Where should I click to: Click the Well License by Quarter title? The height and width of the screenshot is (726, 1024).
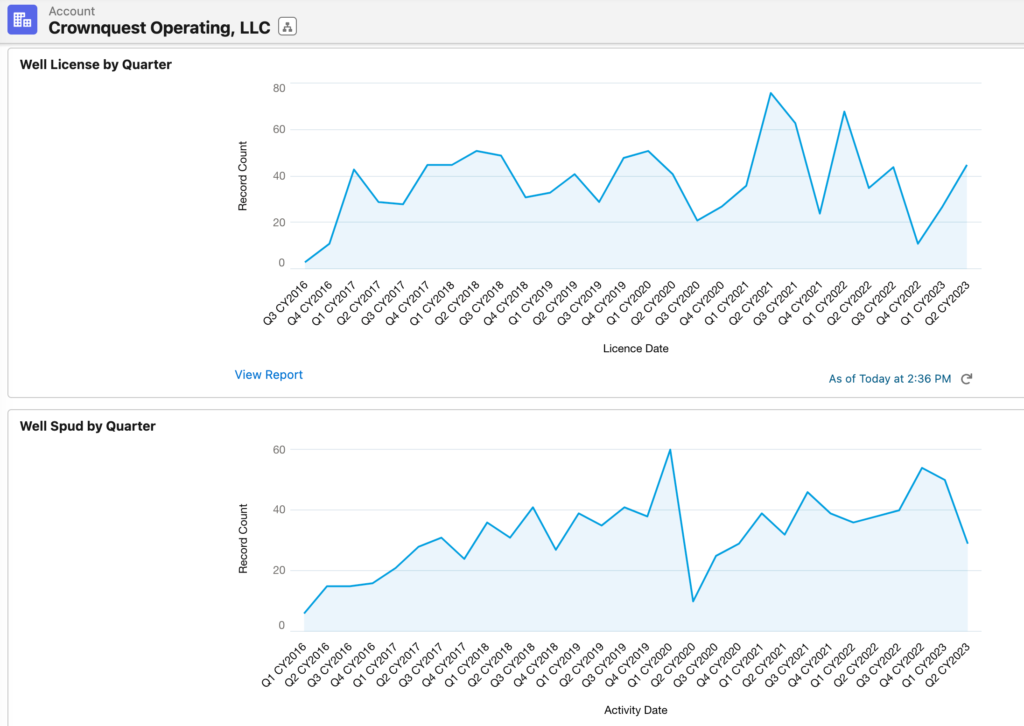tap(96, 65)
